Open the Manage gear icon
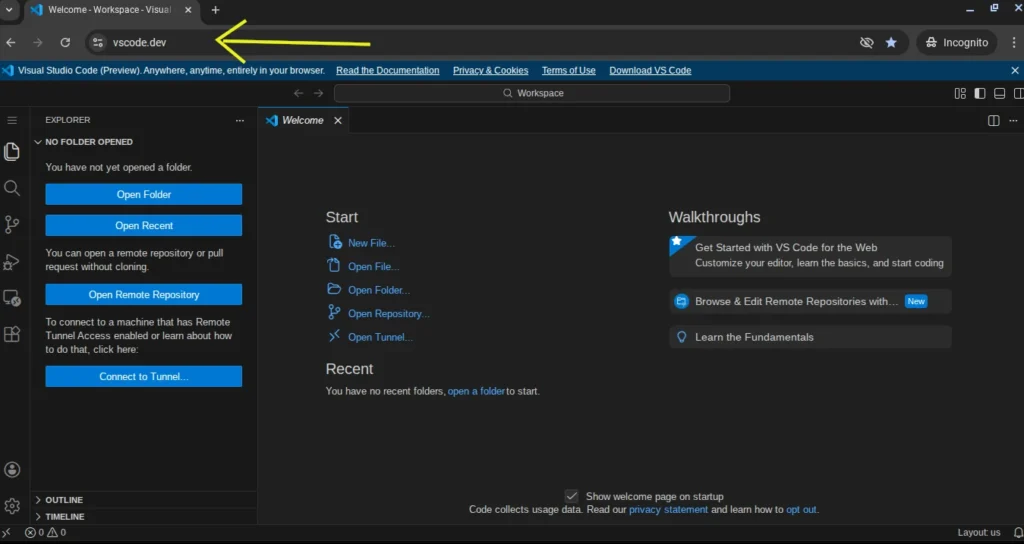This screenshot has height=544, width=1024. [x=12, y=506]
